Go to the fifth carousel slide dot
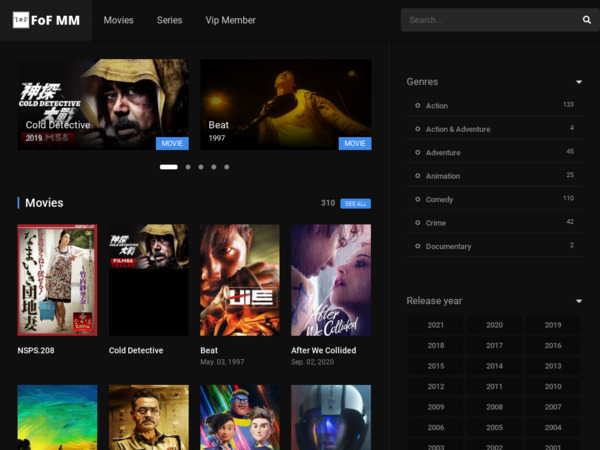This screenshot has width=600, height=450. (227, 167)
